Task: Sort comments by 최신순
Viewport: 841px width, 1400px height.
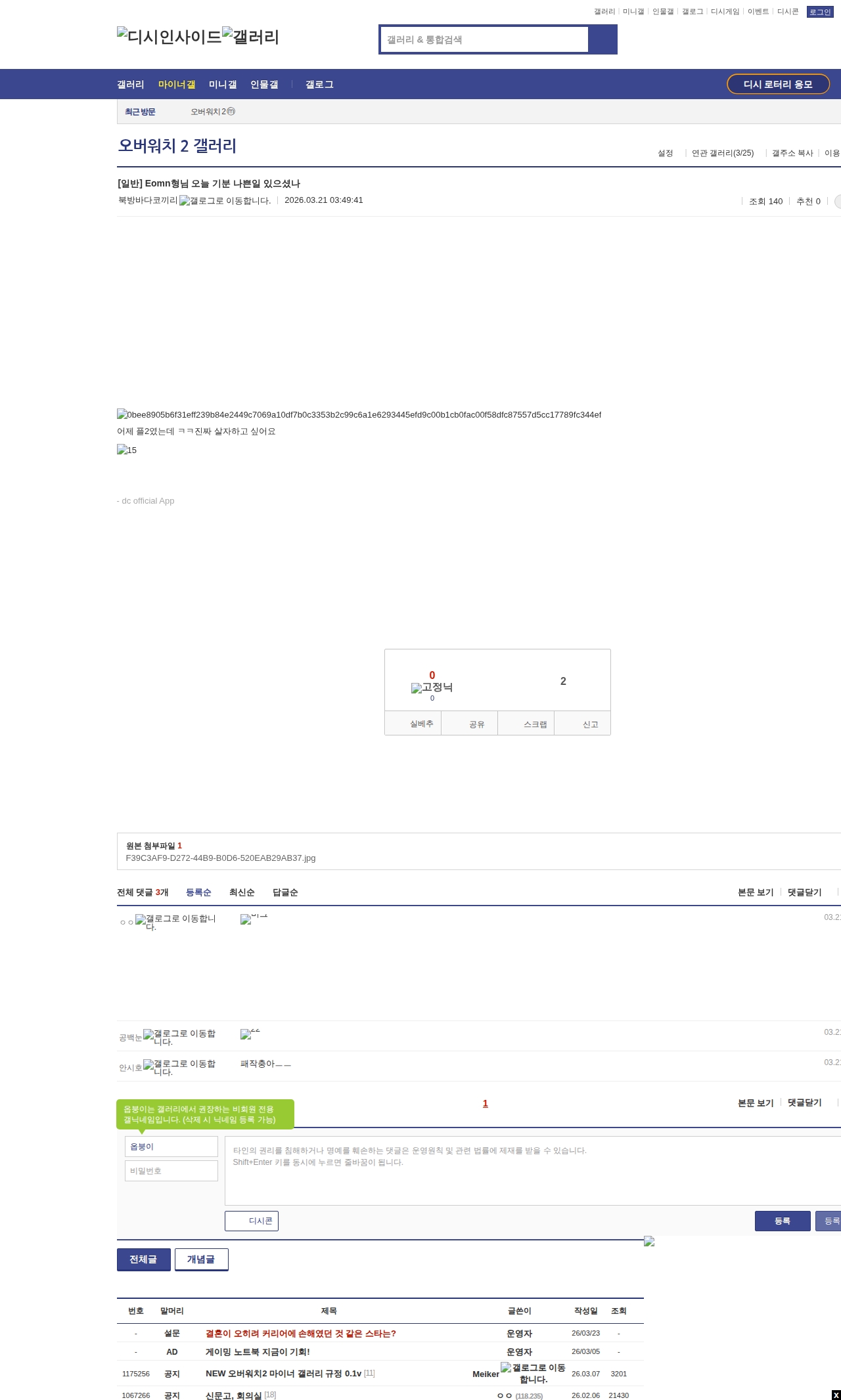Action: [x=242, y=892]
